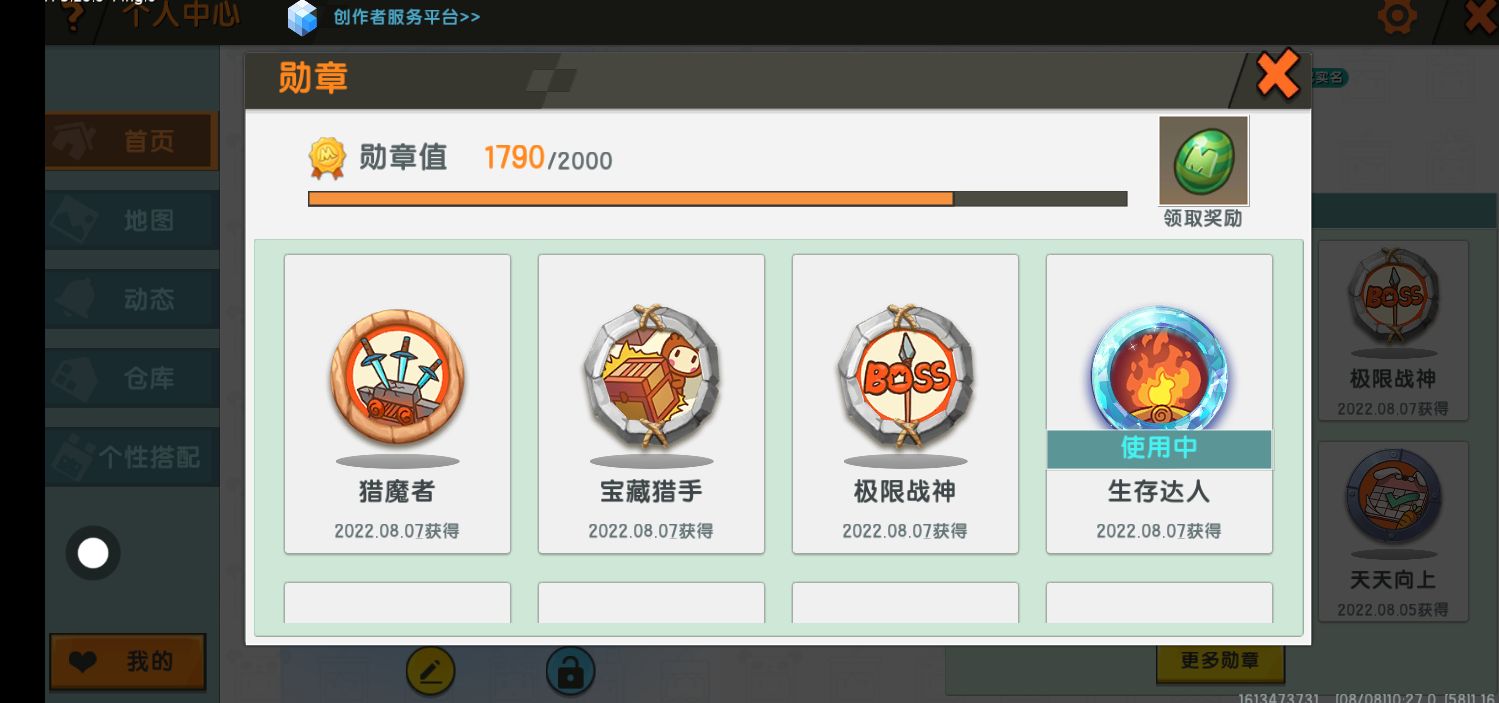Open the 首页 tab in sidebar

[x=131, y=141]
